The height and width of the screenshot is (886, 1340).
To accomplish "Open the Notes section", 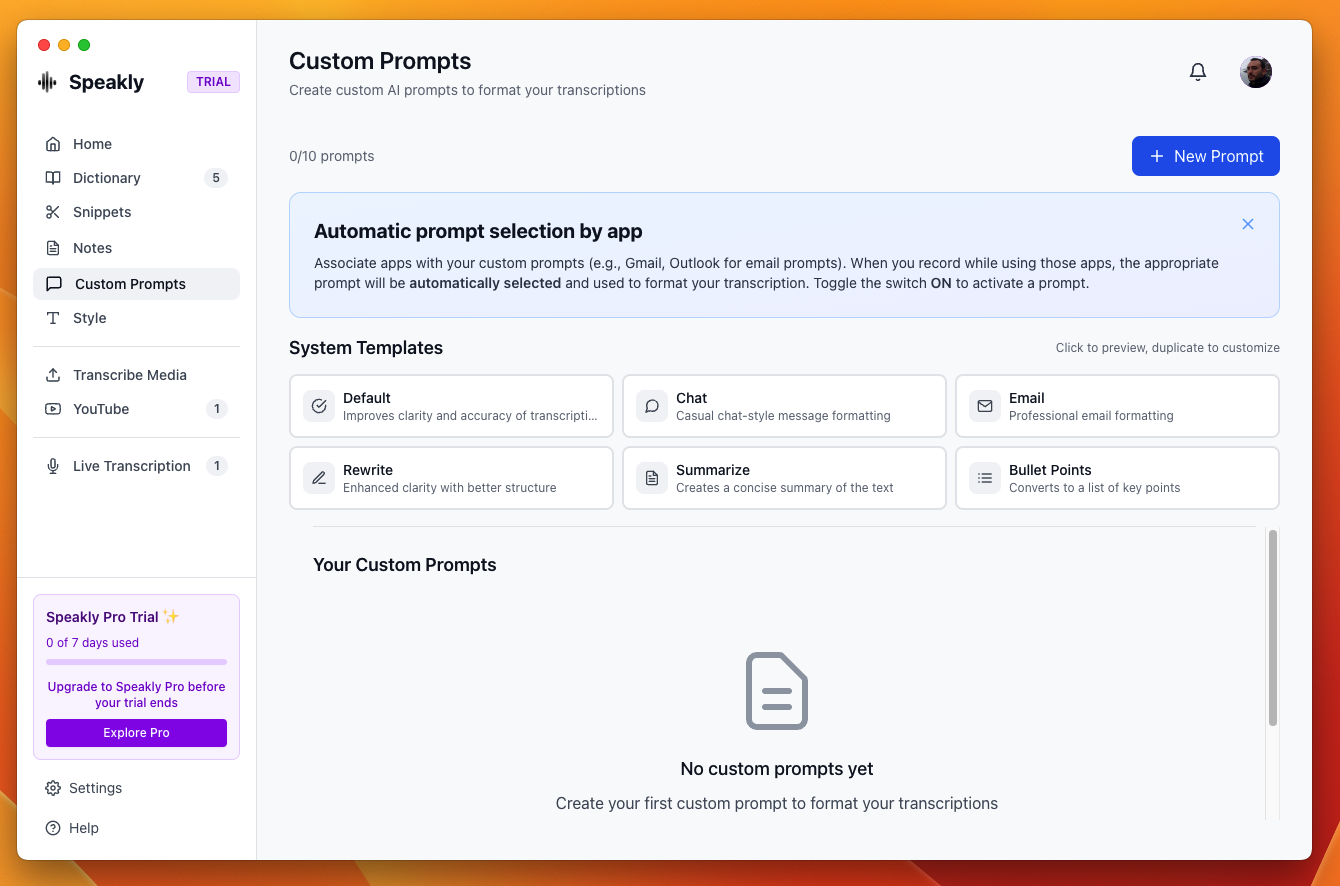I will tap(92, 248).
